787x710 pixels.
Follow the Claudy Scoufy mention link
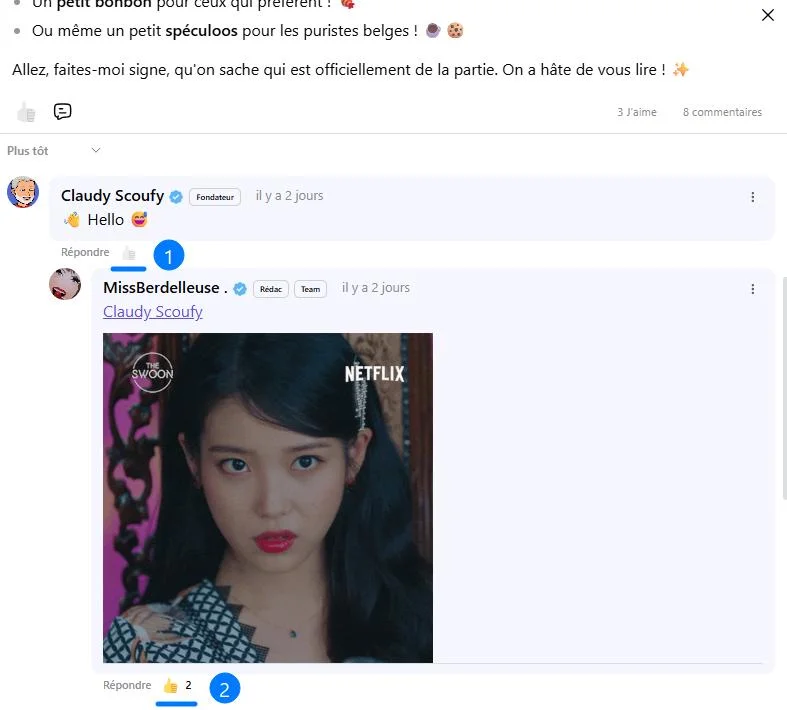[153, 312]
